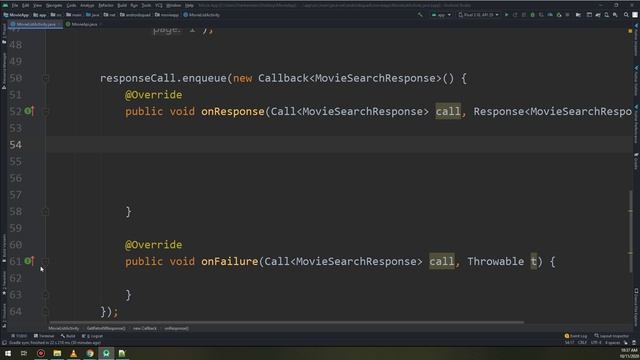Click the GetRetrofitResponse() breadcrumb below editor
640x360 pixels.
(106, 329)
